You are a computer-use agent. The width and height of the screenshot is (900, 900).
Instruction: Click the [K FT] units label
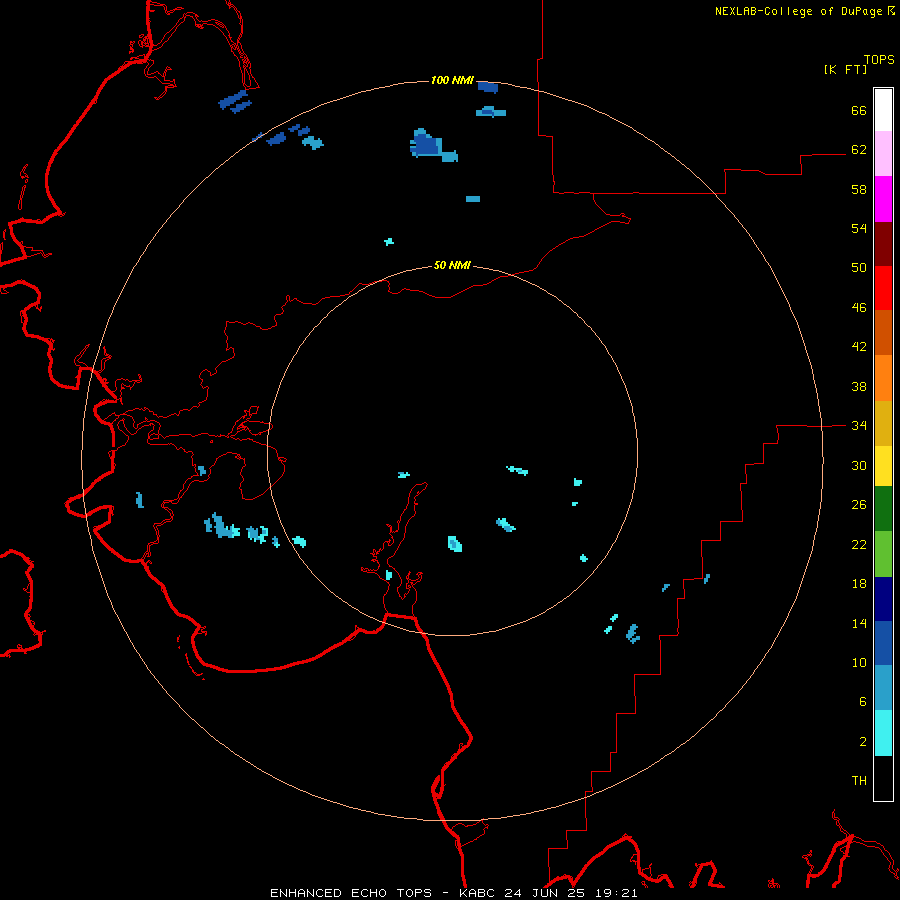pyautogui.click(x=845, y=69)
